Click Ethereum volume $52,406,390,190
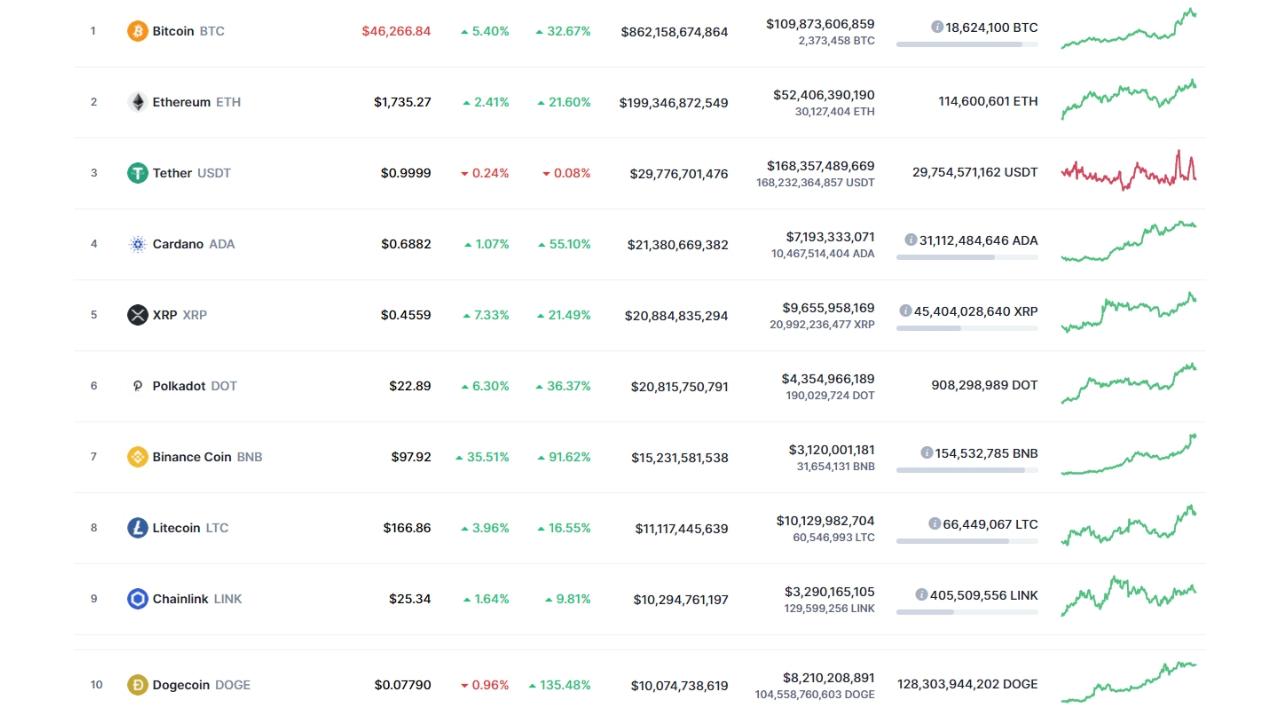The width and height of the screenshot is (1280, 720). 824,94
